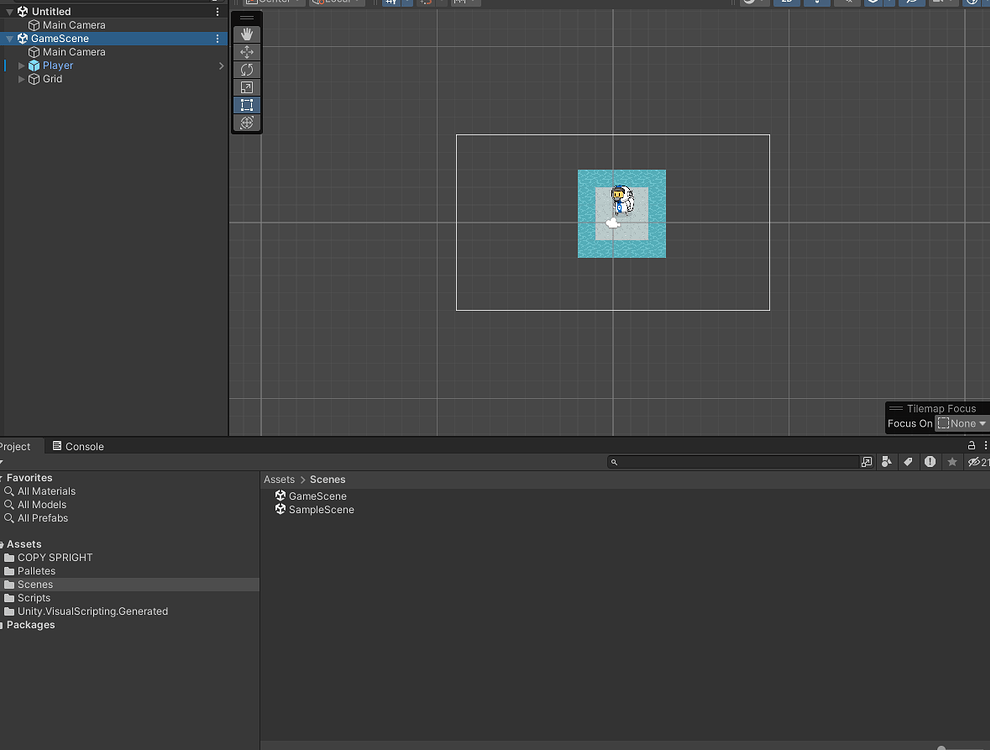The image size is (990, 750).
Task: Select the Rotate tool
Action: [x=247, y=69]
